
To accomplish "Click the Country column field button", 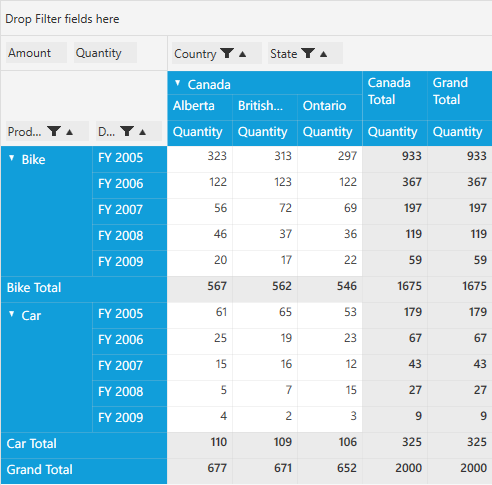I will pos(217,53).
